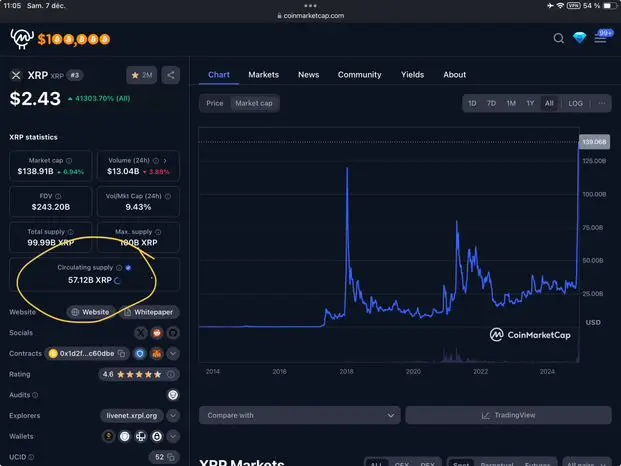Copy UCID 52 using copy icon

[171, 457]
